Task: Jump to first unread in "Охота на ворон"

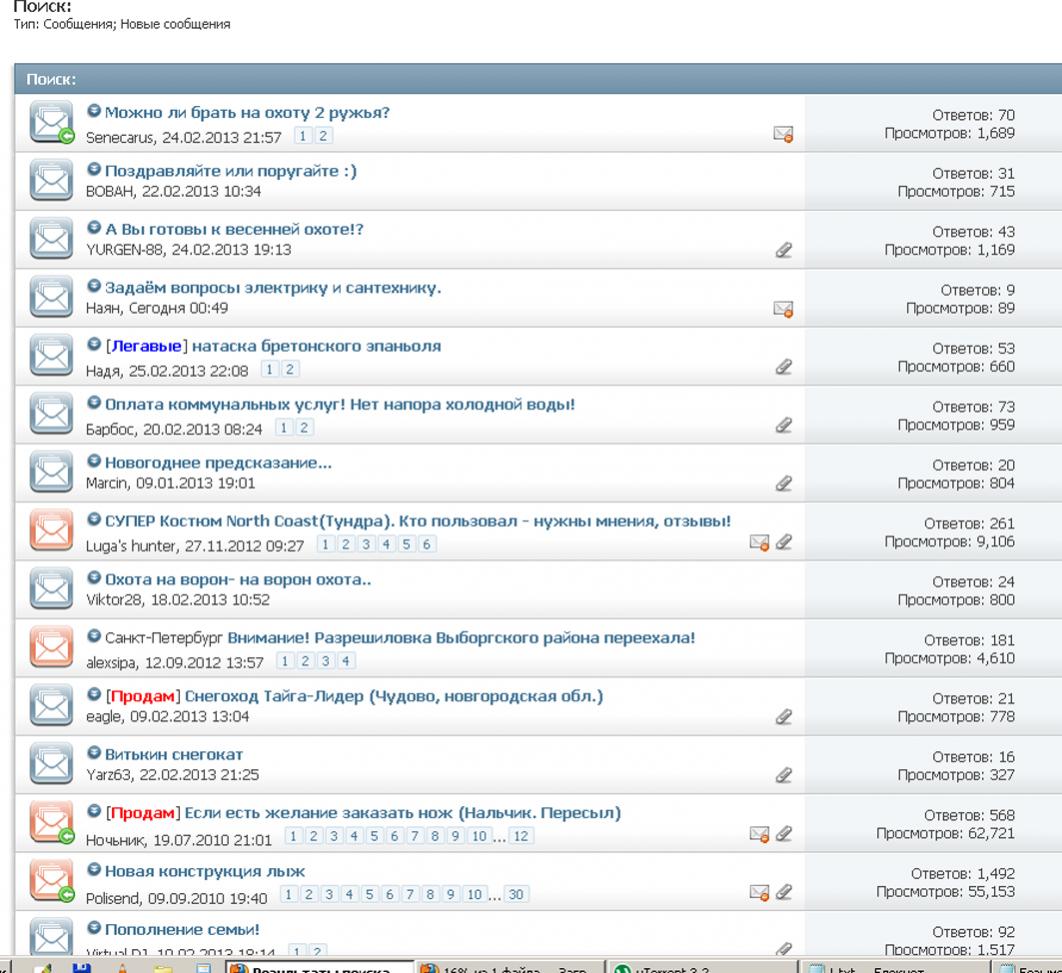Action: pyautogui.click(x=94, y=579)
